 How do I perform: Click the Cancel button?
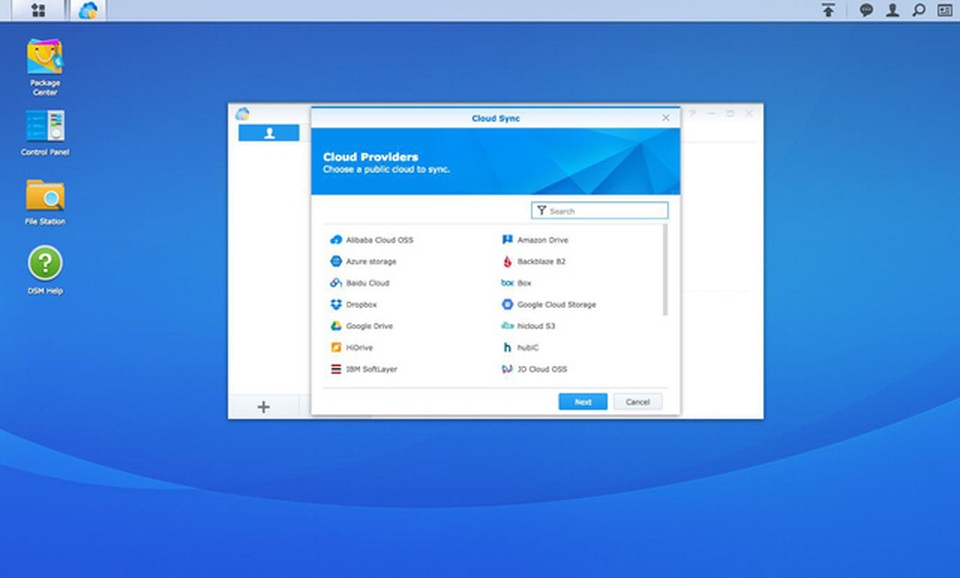coord(637,402)
